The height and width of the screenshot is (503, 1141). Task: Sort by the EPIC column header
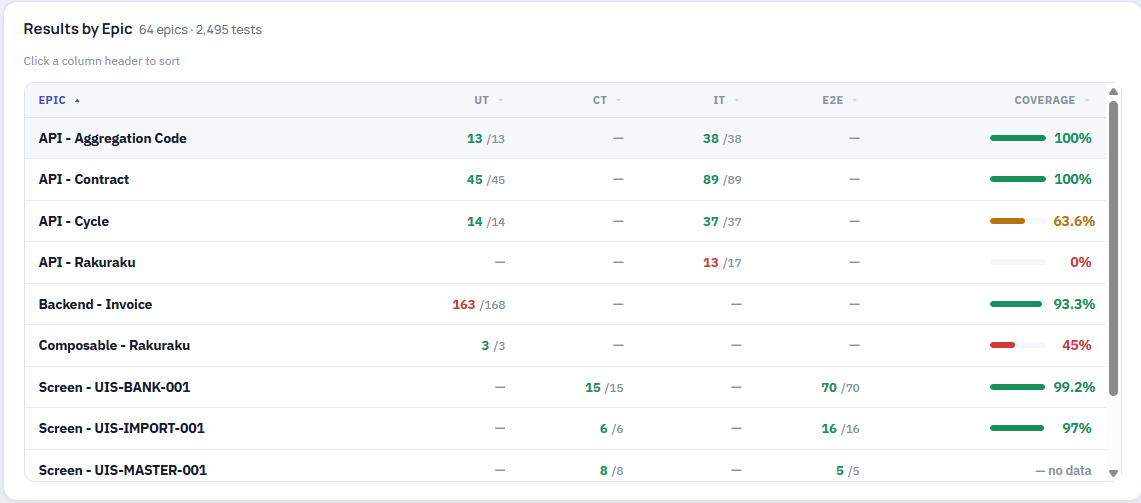point(59,100)
